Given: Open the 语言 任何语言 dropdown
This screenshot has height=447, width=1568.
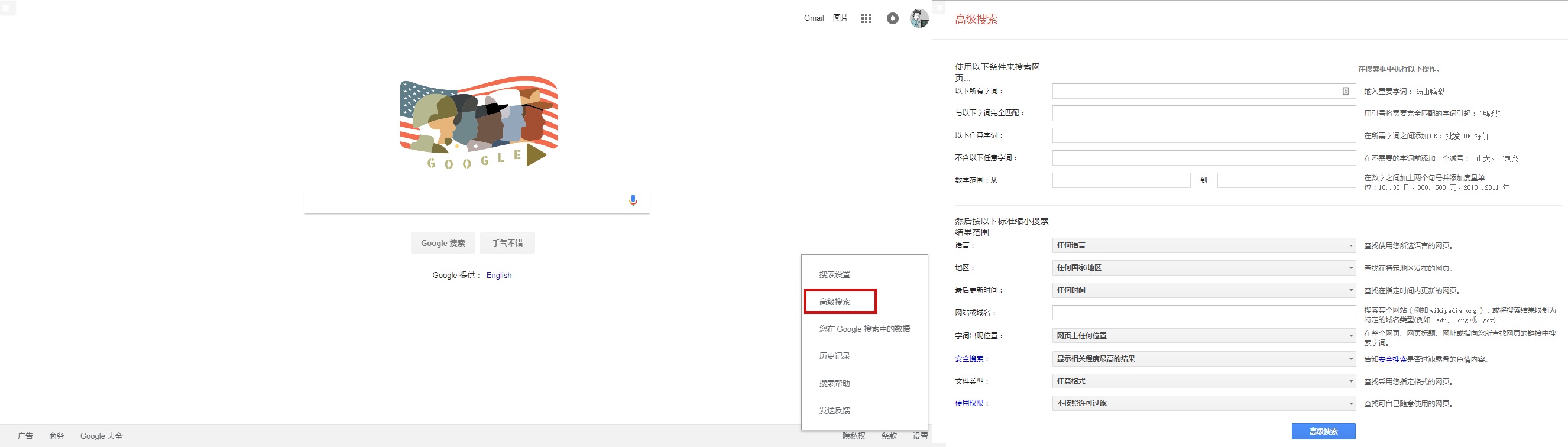Looking at the screenshot, I should point(1204,245).
